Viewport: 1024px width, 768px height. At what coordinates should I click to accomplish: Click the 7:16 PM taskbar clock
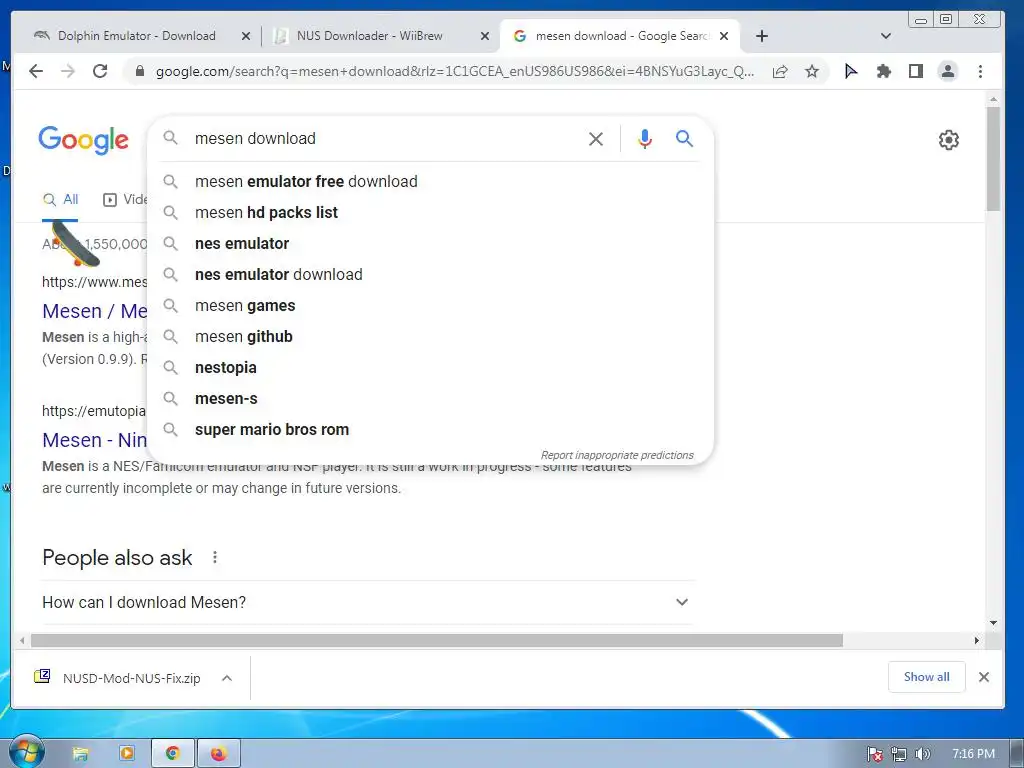pos(973,754)
